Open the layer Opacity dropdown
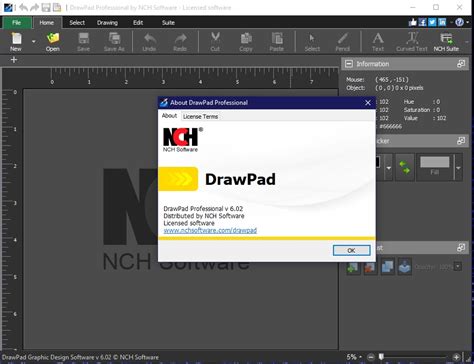This screenshot has width=474, height=364. (458, 267)
